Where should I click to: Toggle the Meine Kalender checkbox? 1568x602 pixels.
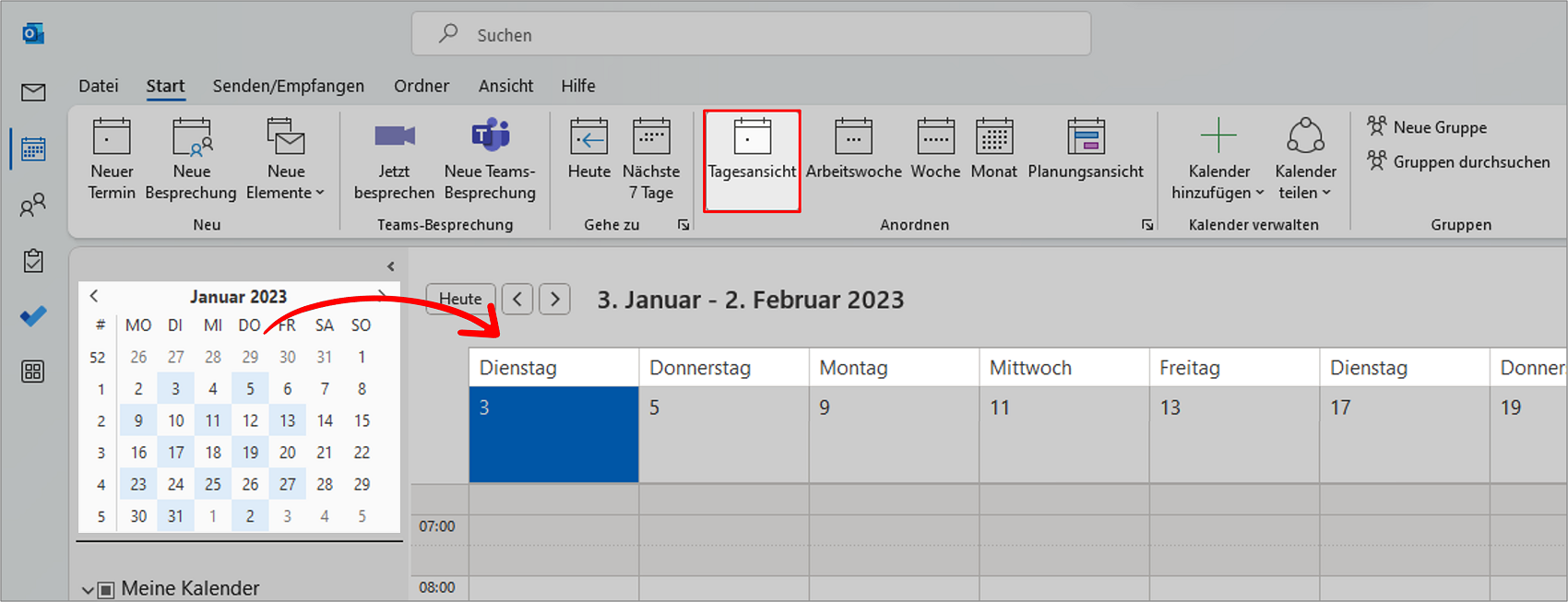[x=106, y=590]
